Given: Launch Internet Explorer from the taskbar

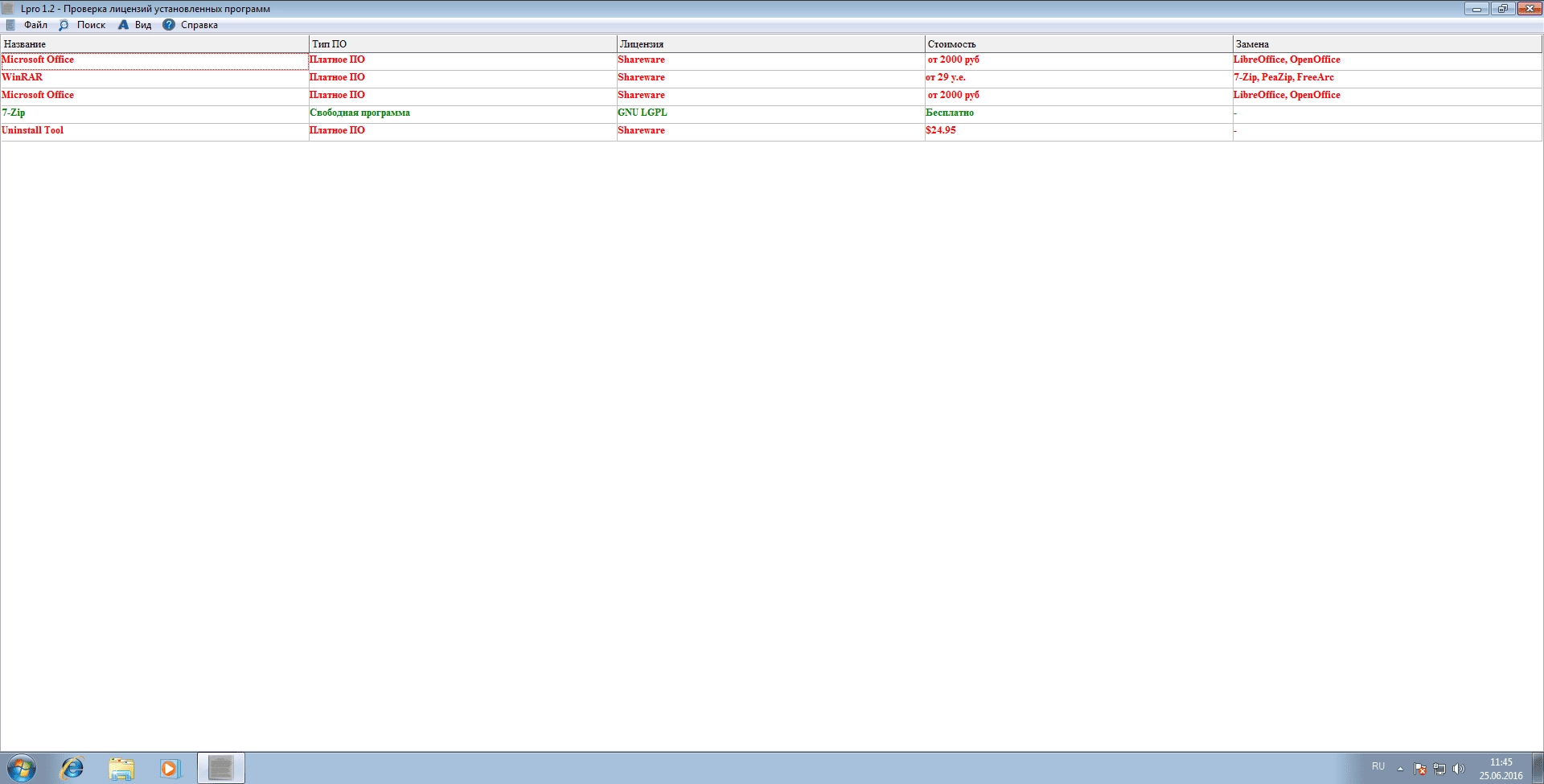Looking at the screenshot, I should coord(72,769).
